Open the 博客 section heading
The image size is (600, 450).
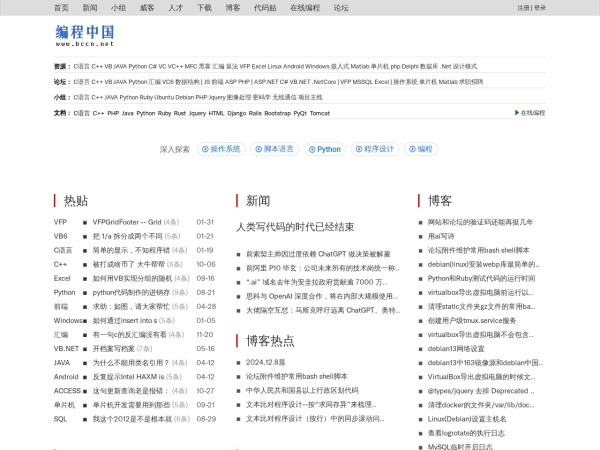440,200
